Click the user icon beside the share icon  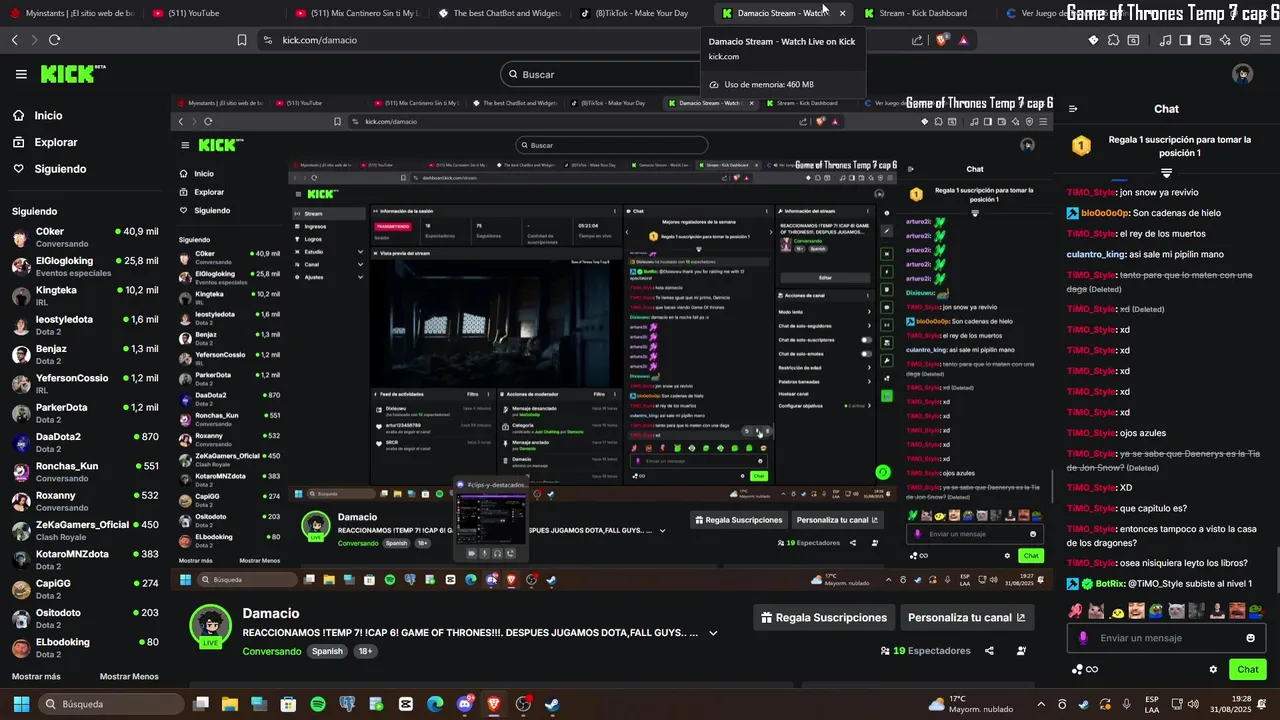click(x=1021, y=650)
